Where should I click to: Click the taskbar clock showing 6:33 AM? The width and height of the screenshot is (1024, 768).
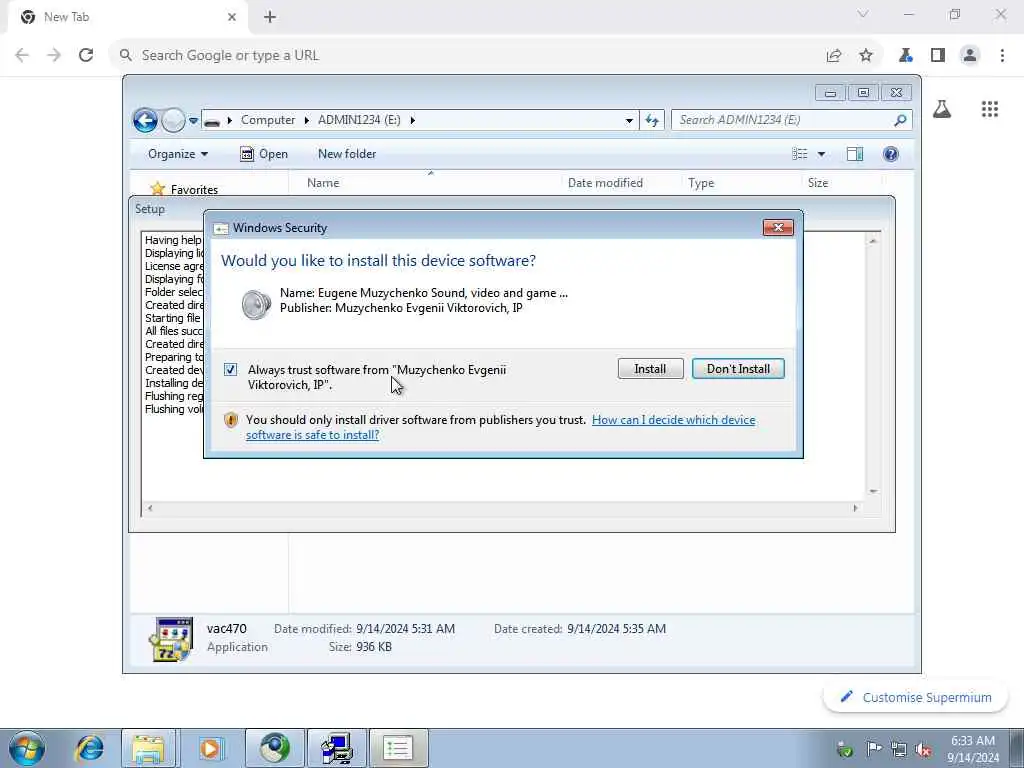(x=973, y=749)
